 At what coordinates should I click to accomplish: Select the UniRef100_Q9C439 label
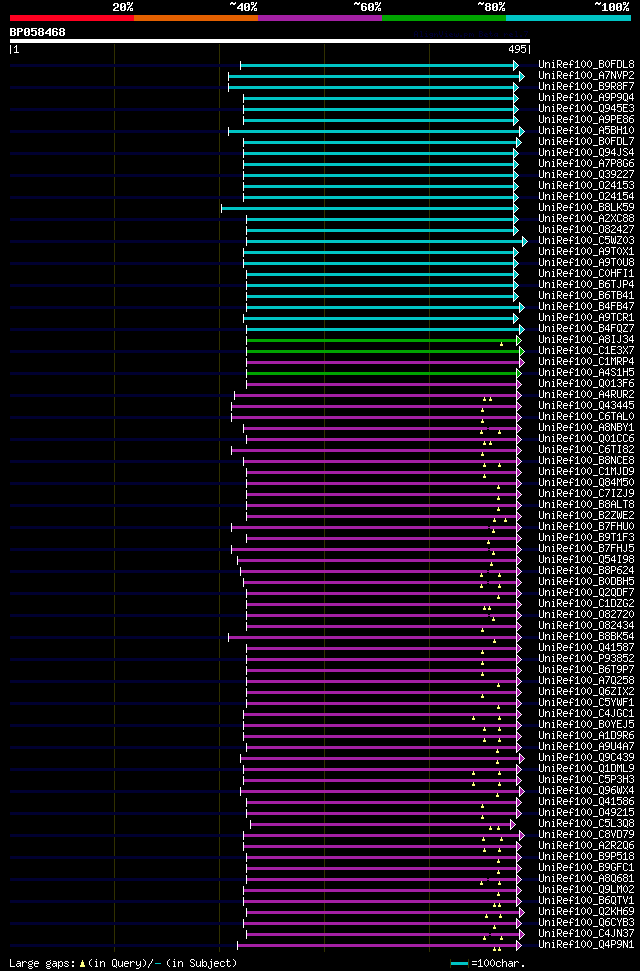586,759
